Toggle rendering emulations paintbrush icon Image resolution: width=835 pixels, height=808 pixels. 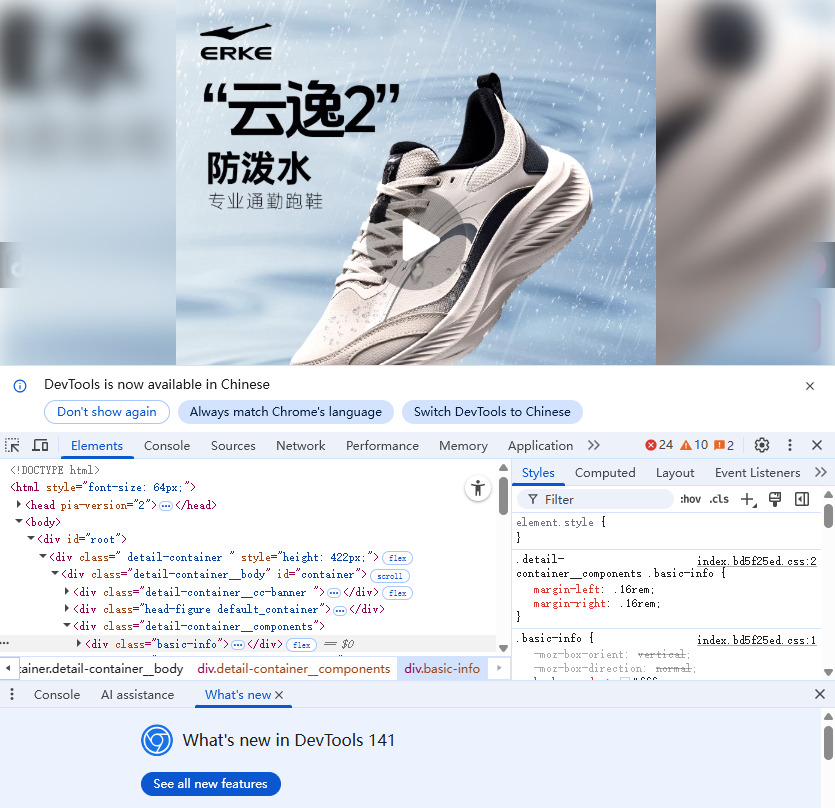pyautogui.click(x=775, y=500)
